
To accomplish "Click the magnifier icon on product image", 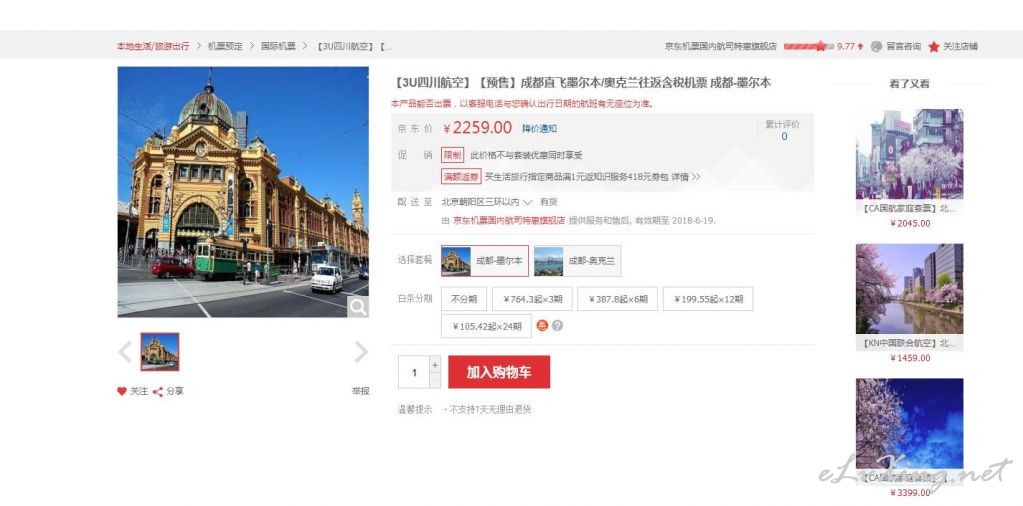I will (358, 306).
